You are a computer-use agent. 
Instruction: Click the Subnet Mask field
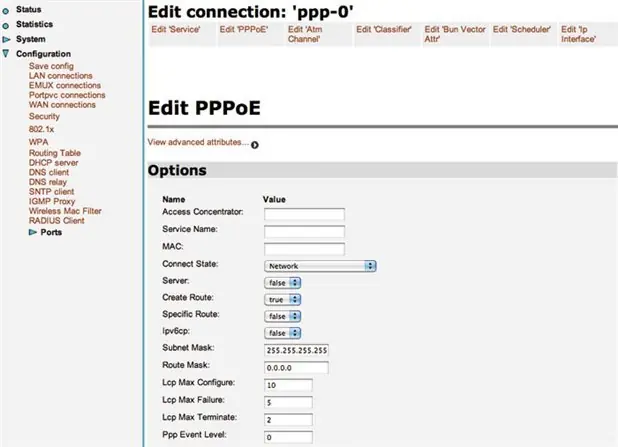click(x=296, y=350)
